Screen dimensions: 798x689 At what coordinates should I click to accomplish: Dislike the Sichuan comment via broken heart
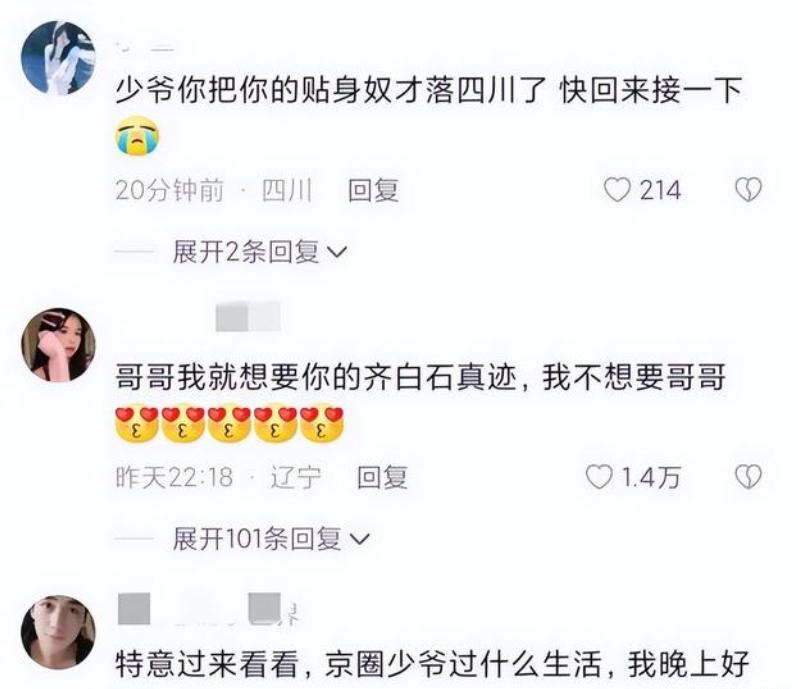748,190
